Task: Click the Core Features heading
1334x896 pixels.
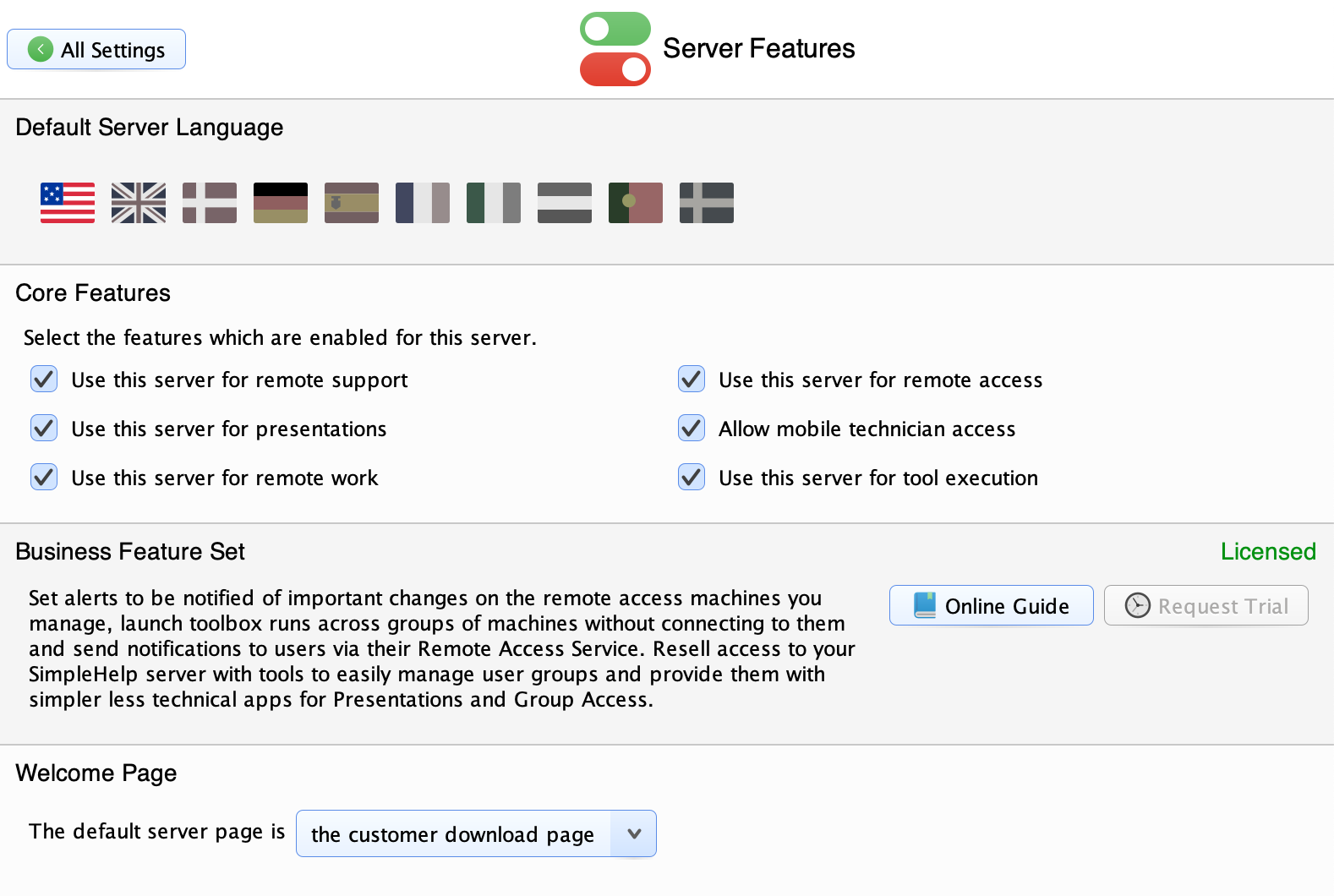Action: [x=93, y=292]
